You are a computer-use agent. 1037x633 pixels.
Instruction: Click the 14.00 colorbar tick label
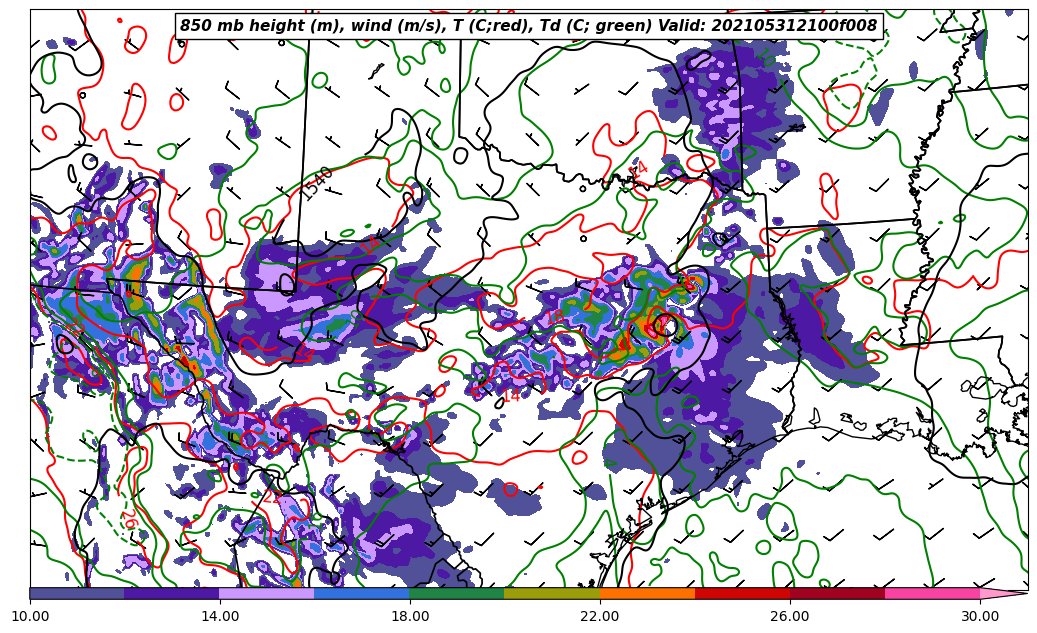tap(220, 616)
